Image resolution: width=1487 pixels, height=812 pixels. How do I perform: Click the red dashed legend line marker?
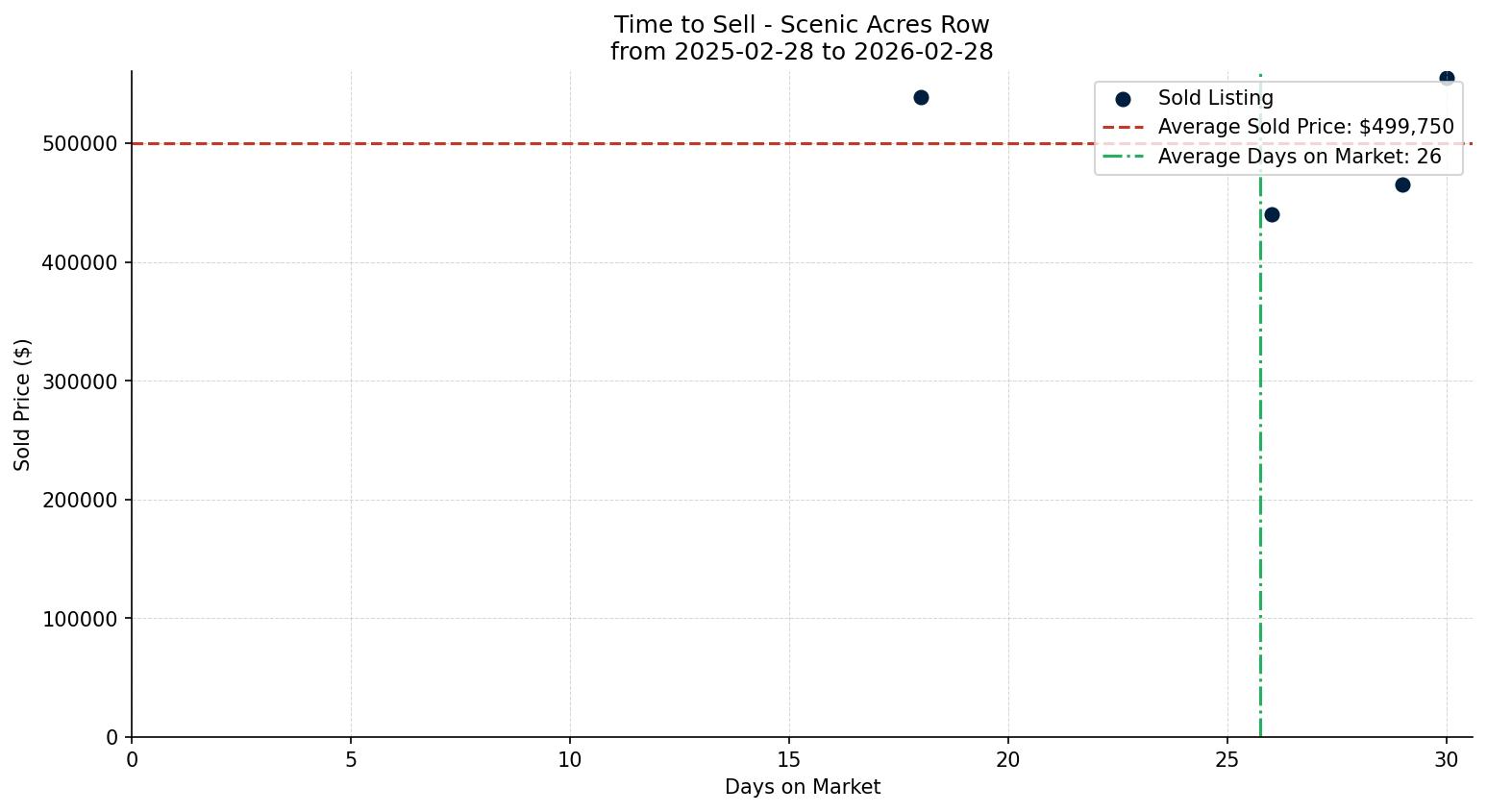pos(1123,127)
